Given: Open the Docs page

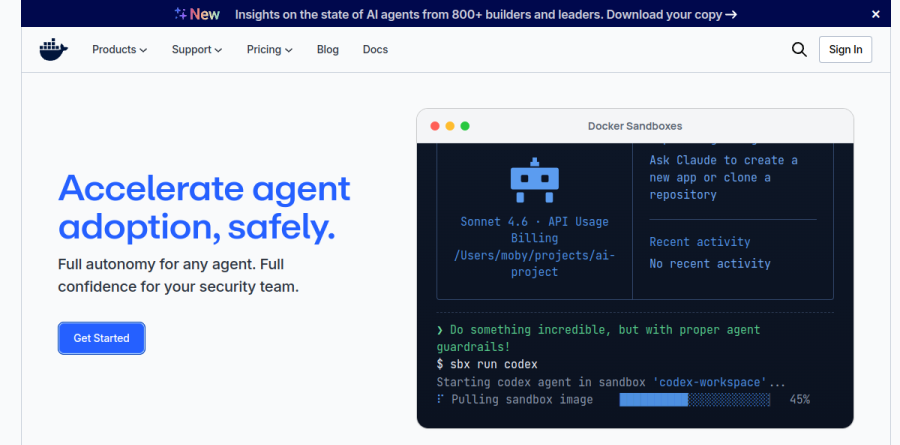Looking at the screenshot, I should coord(375,49).
